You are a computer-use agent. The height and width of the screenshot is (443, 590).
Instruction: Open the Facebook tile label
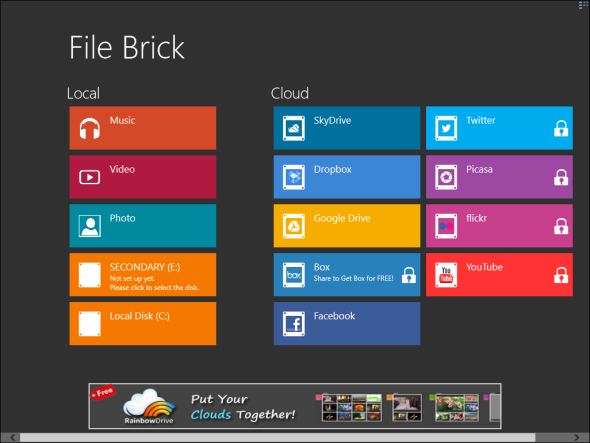pos(335,316)
